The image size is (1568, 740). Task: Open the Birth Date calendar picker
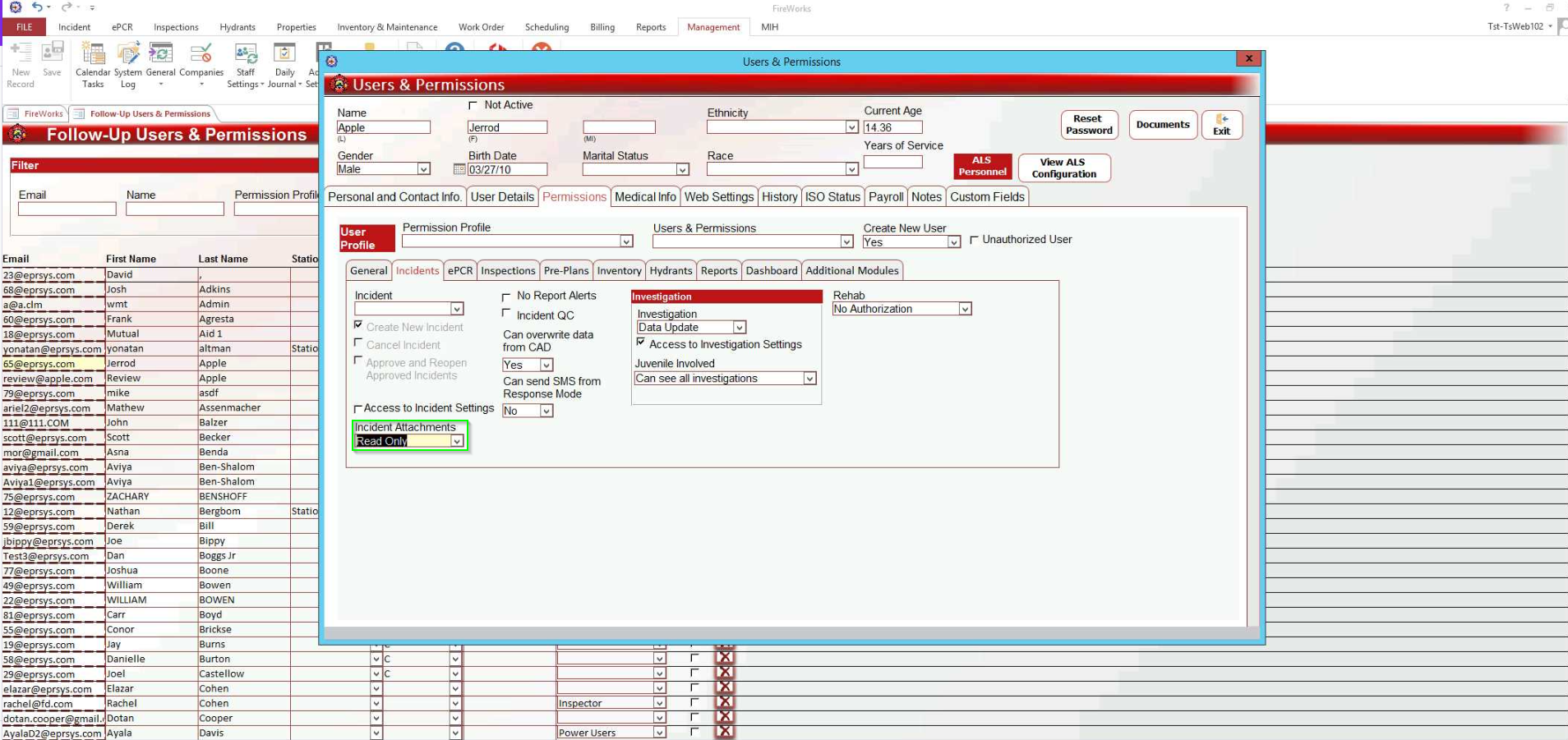click(459, 169)
